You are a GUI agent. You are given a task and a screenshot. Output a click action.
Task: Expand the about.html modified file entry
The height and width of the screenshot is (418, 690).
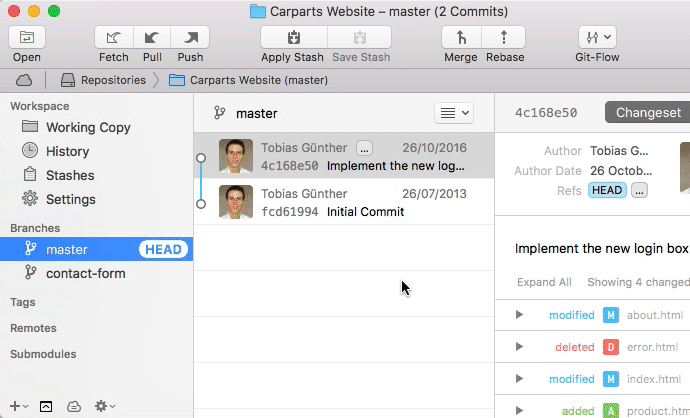[519, 315]
